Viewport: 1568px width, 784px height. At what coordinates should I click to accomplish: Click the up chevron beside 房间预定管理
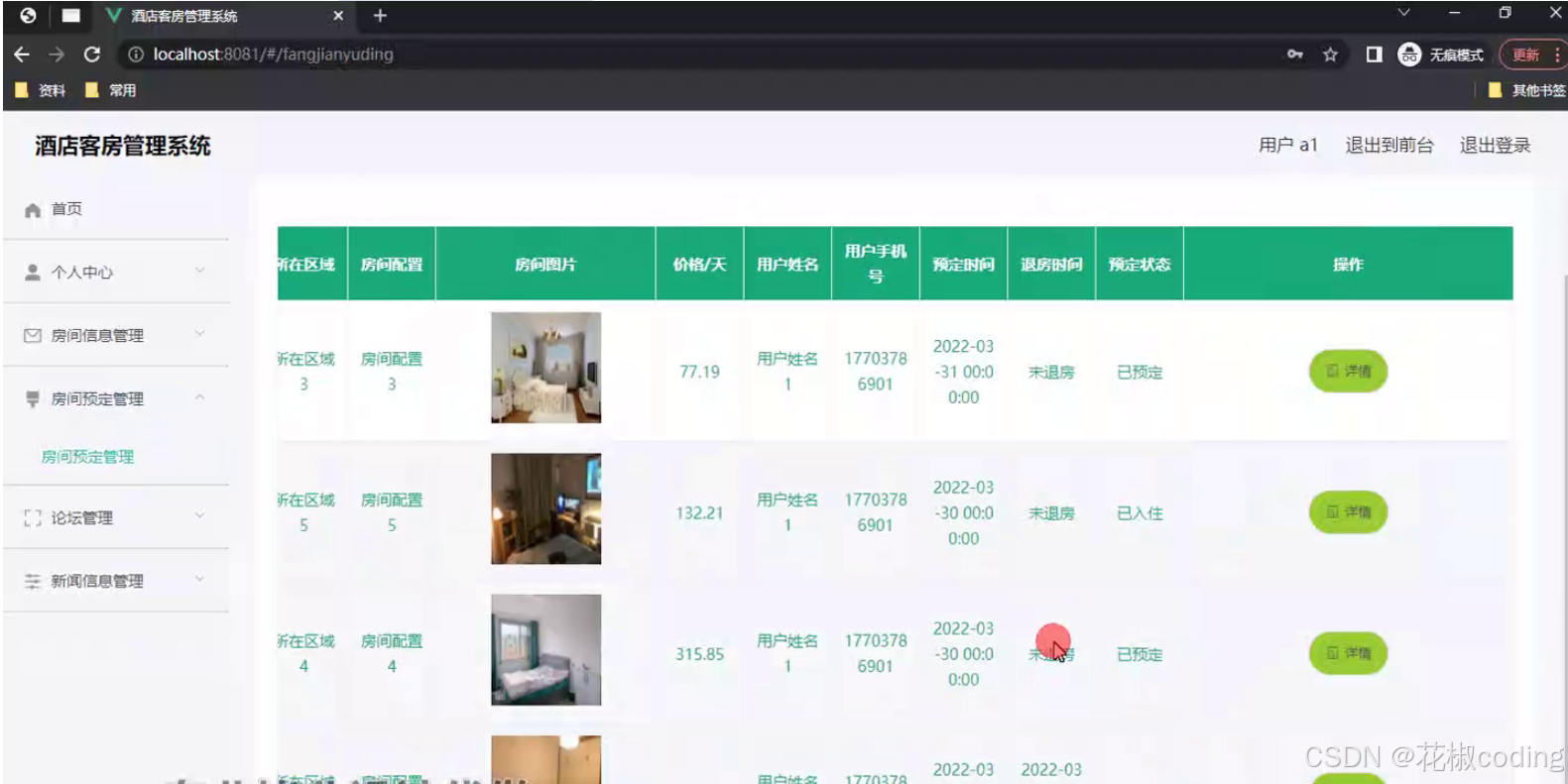coord(199,396)
